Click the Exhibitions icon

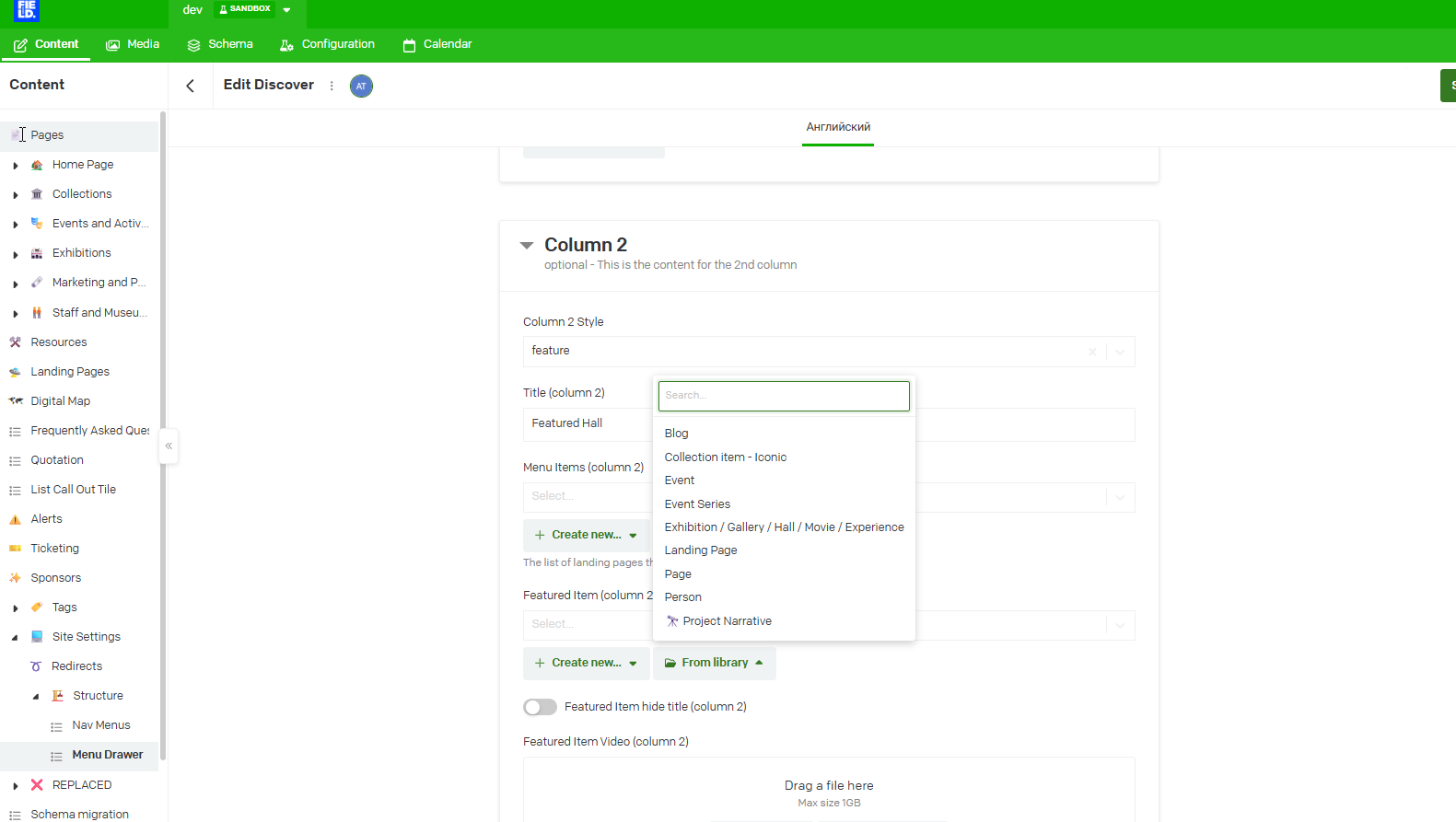pyautogui.click(x=37, y=253)
